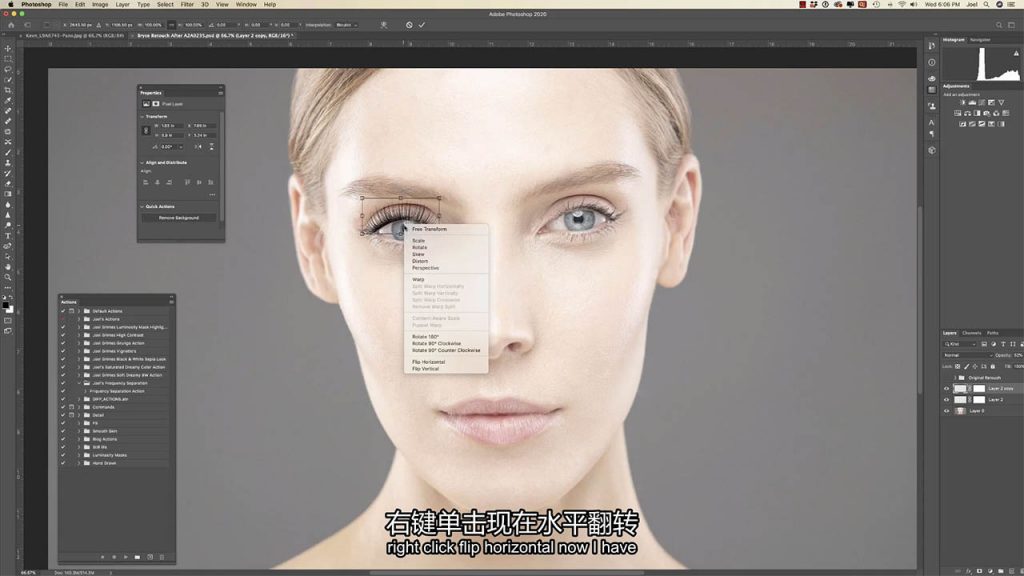Screen dimensions: 1024x576
Task: Expand the Original Retouch layer group
Action: tap(955, 377)
